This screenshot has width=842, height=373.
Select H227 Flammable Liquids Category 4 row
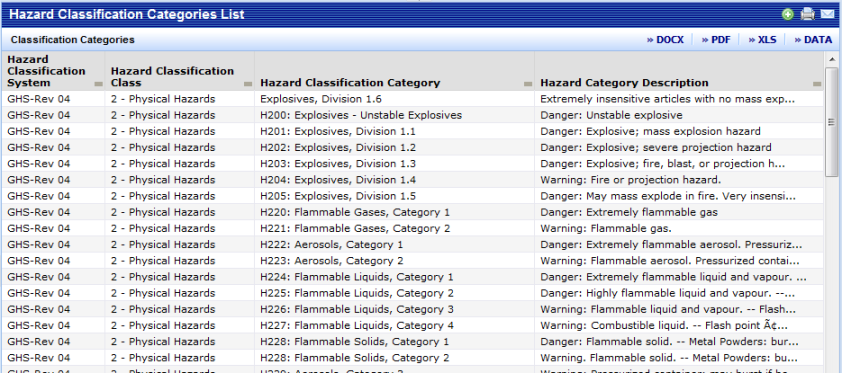point(412,326)
